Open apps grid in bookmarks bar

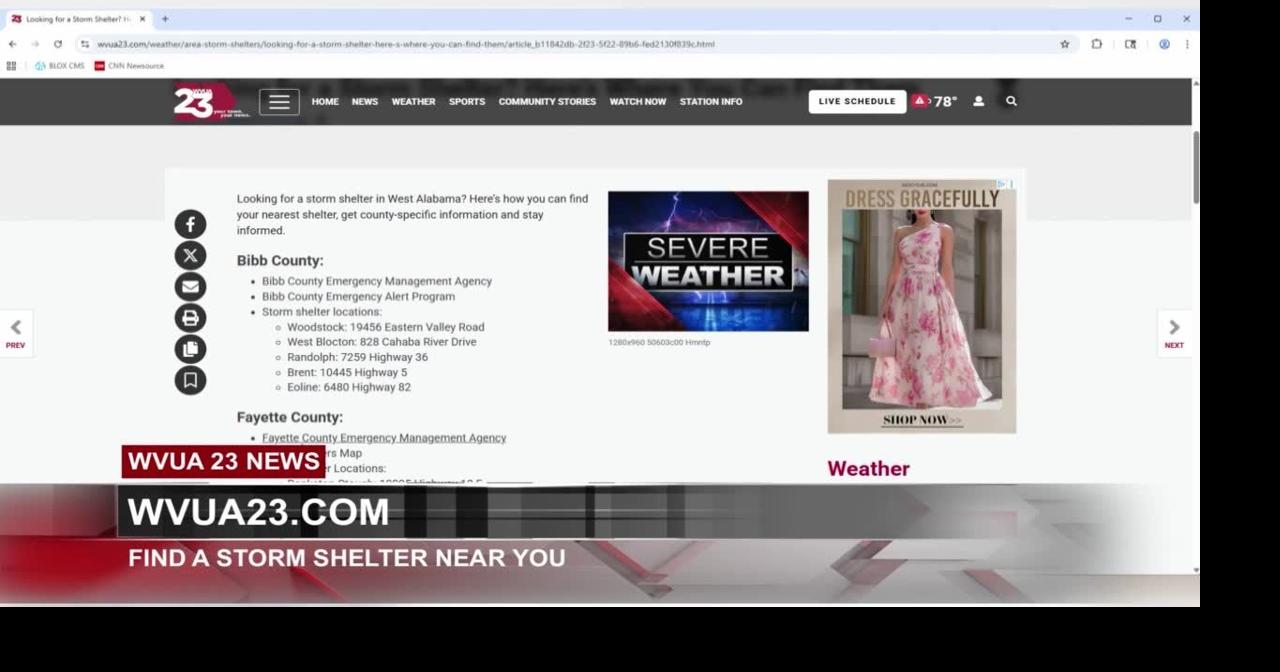(x=12, y=66)
